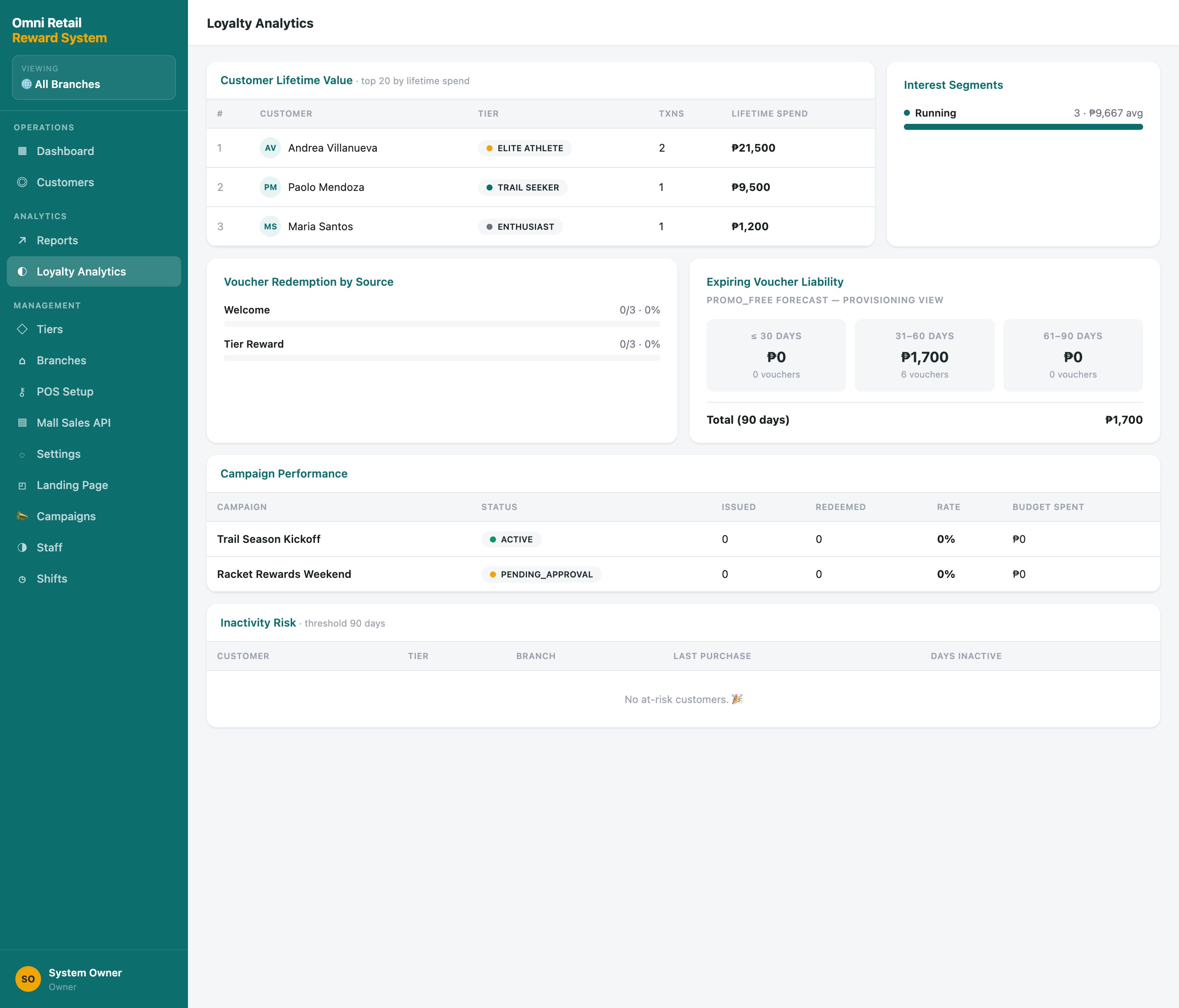Click the Landing Page icon

tap(22, 486)
